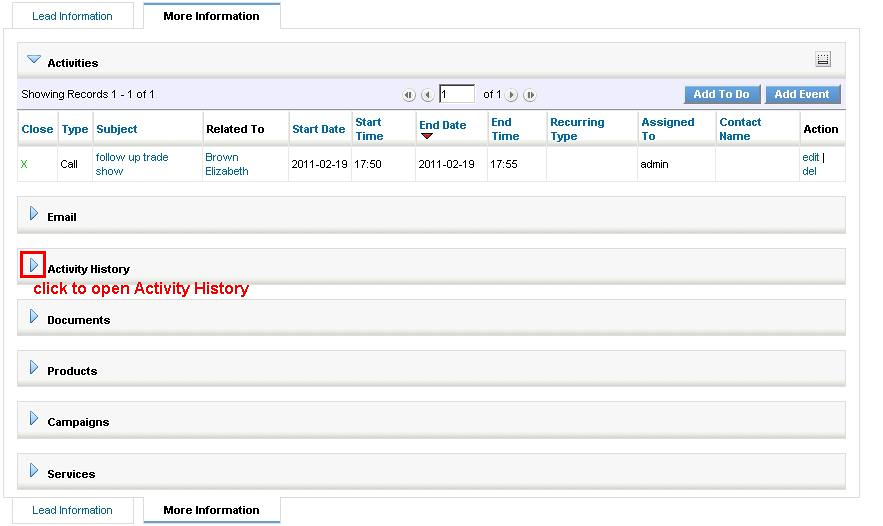Sort activities by End Date column
Viewport: 883px width, 526px height.
(443, 125)
